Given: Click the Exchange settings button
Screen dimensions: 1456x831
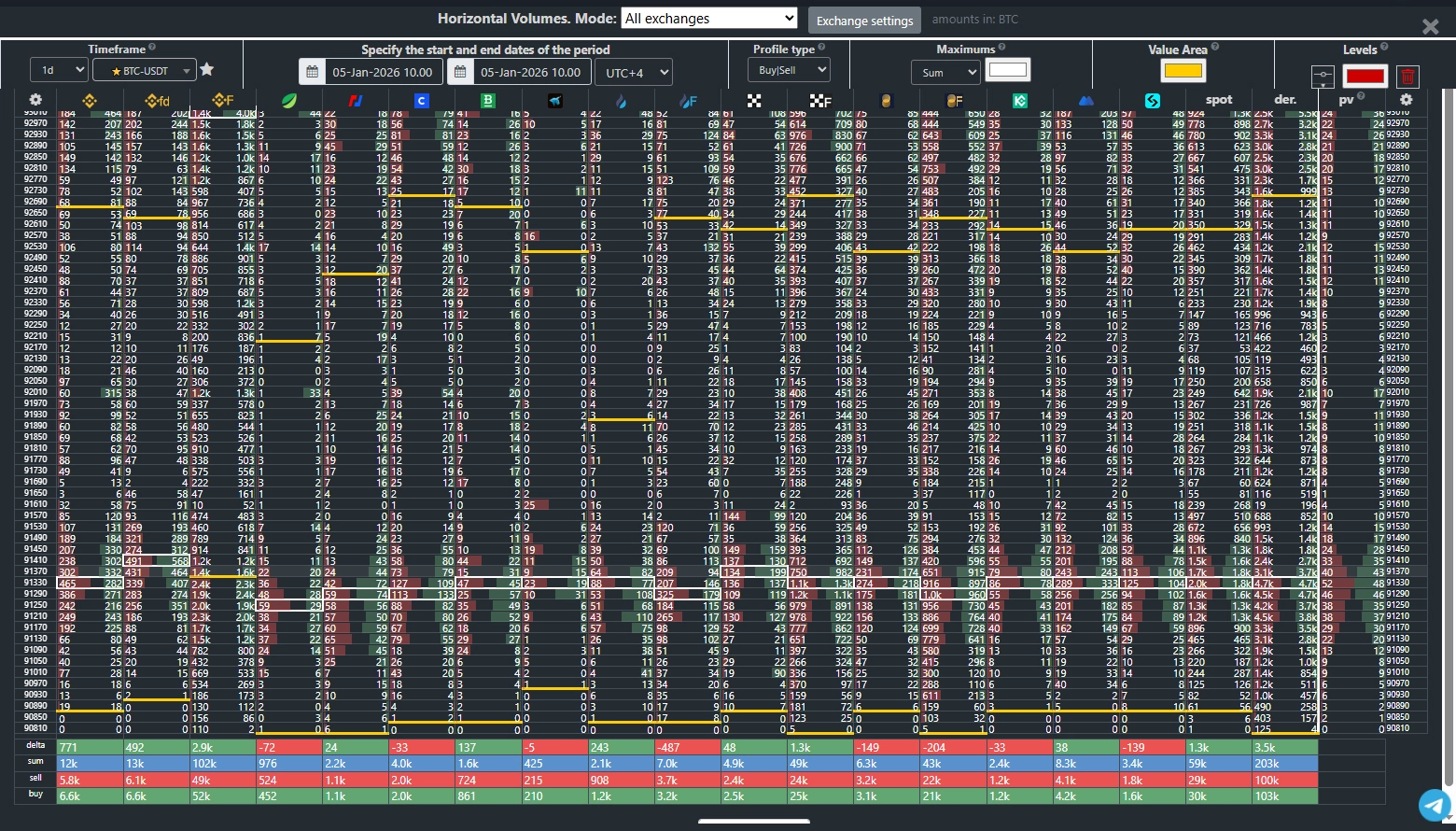Looking at the screenshot, I should click(864, 21).
